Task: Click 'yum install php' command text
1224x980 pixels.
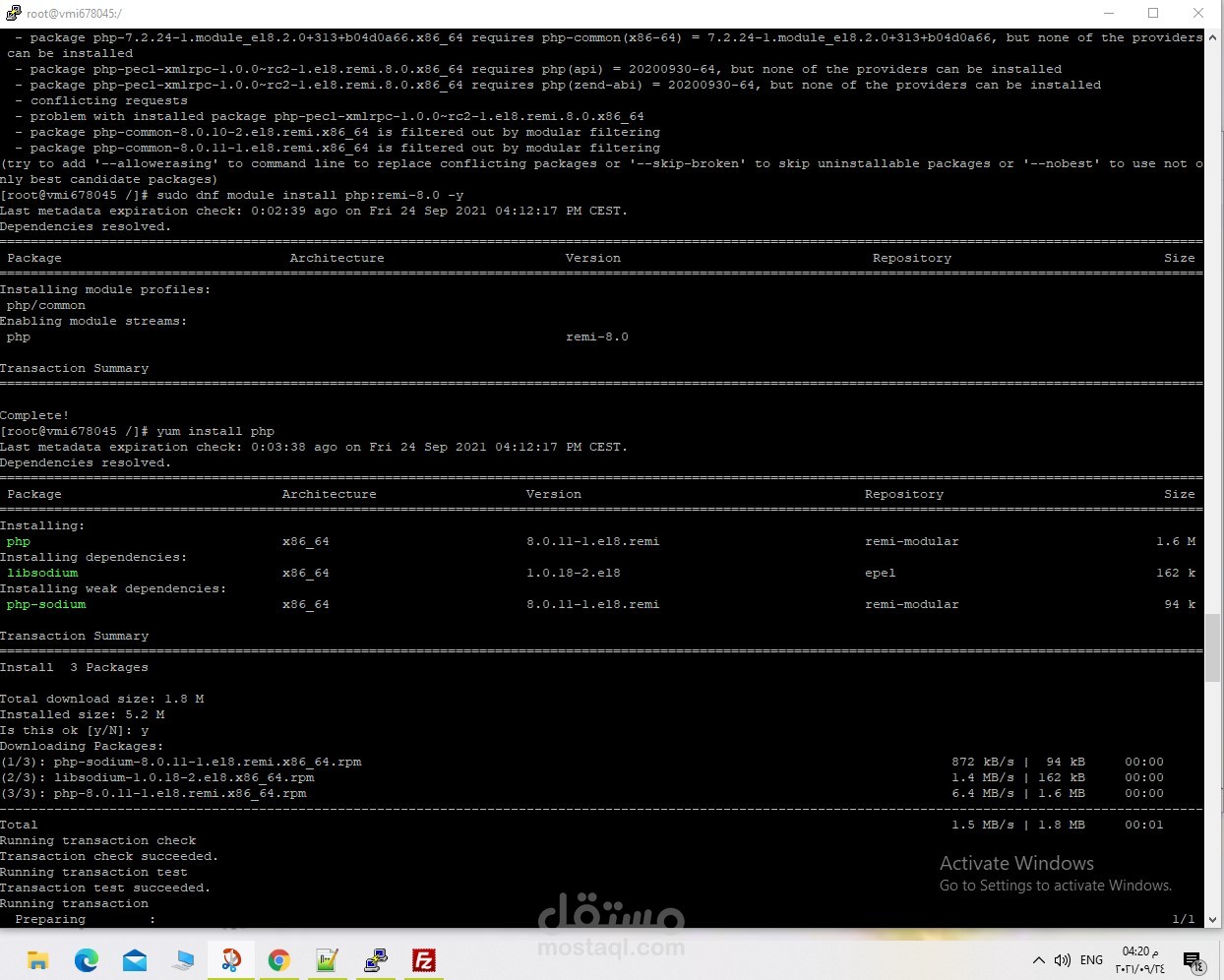Action: (x=215, y=431)
